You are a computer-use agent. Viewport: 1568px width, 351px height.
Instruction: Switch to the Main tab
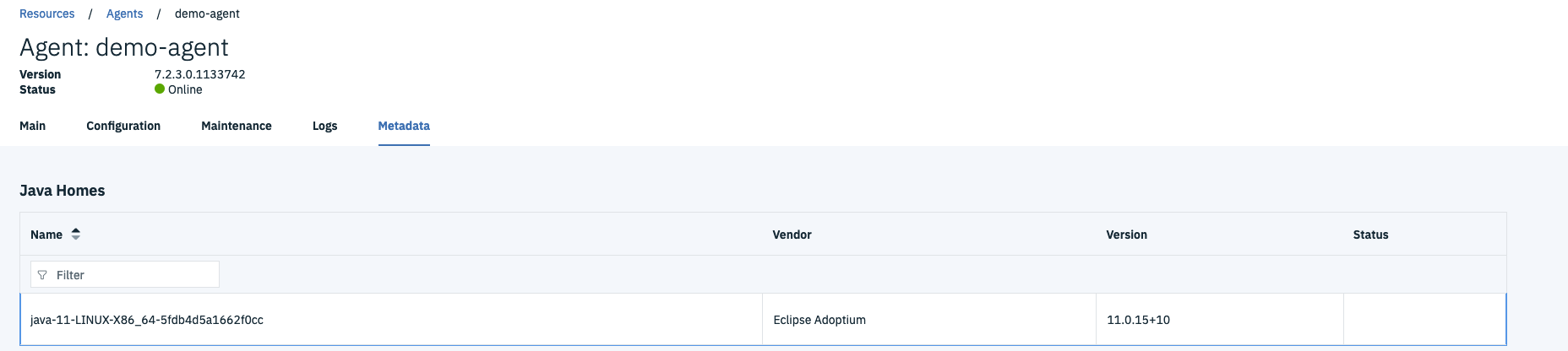click(33, 126)
